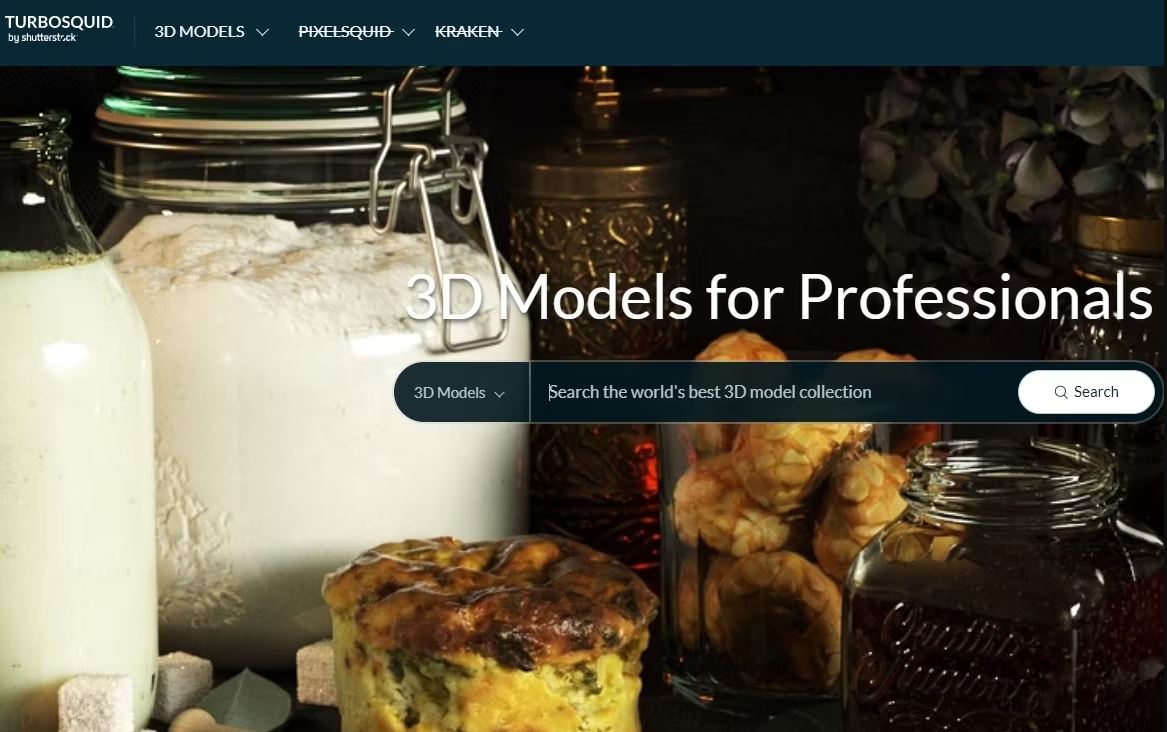
Task: Expand the chevron next to KRAKEN
Action: 517,33
